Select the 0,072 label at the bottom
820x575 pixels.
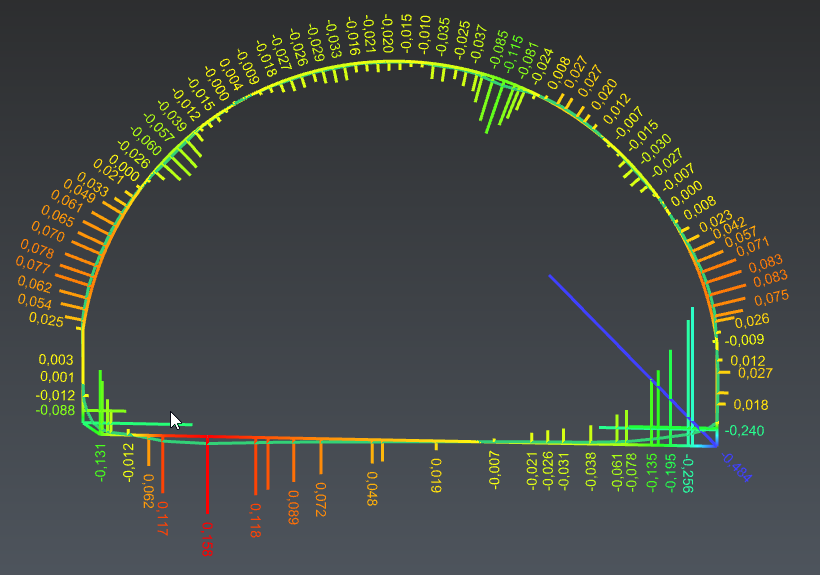pyautogui.click(x=321, y=499)
